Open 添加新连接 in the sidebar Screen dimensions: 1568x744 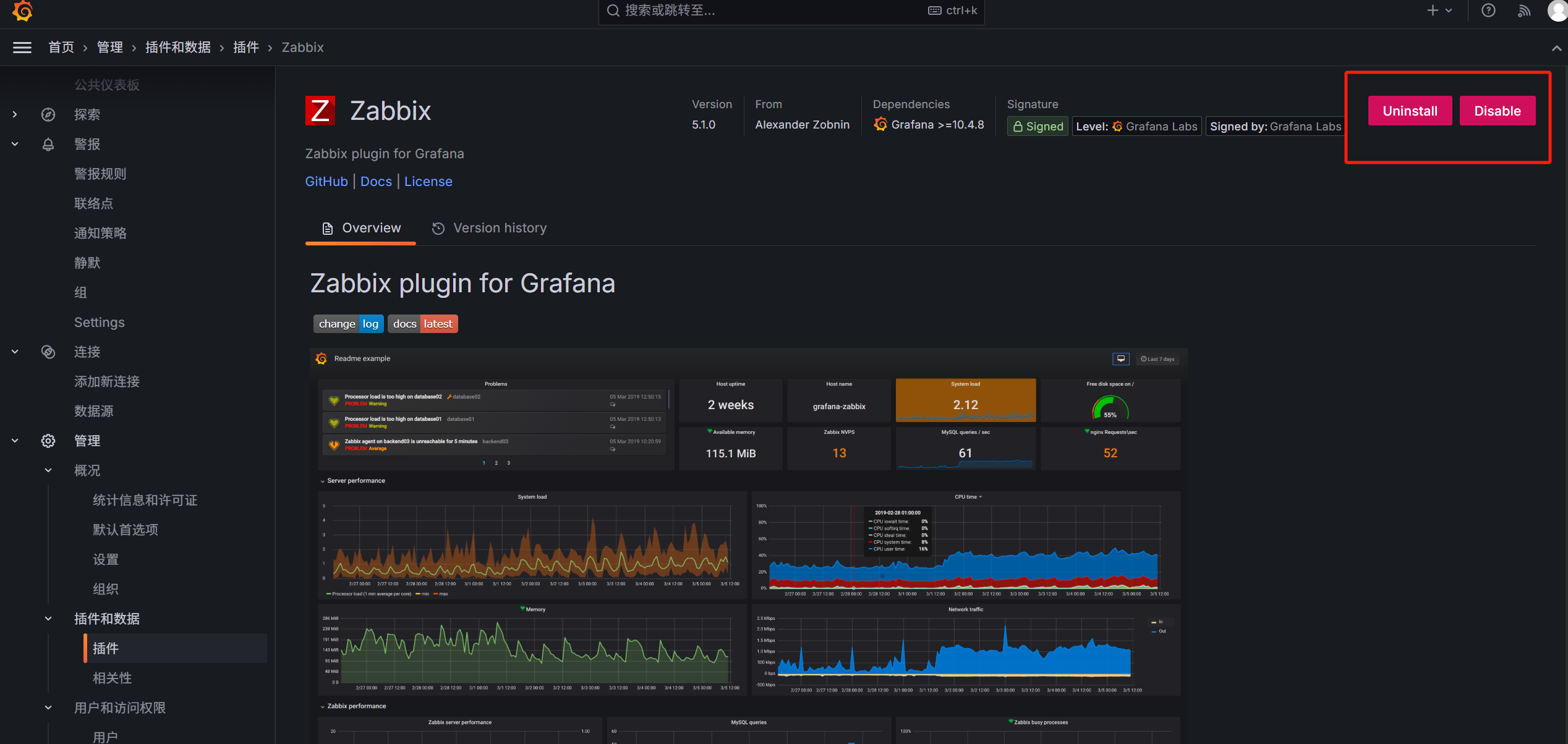coord(107,381)
